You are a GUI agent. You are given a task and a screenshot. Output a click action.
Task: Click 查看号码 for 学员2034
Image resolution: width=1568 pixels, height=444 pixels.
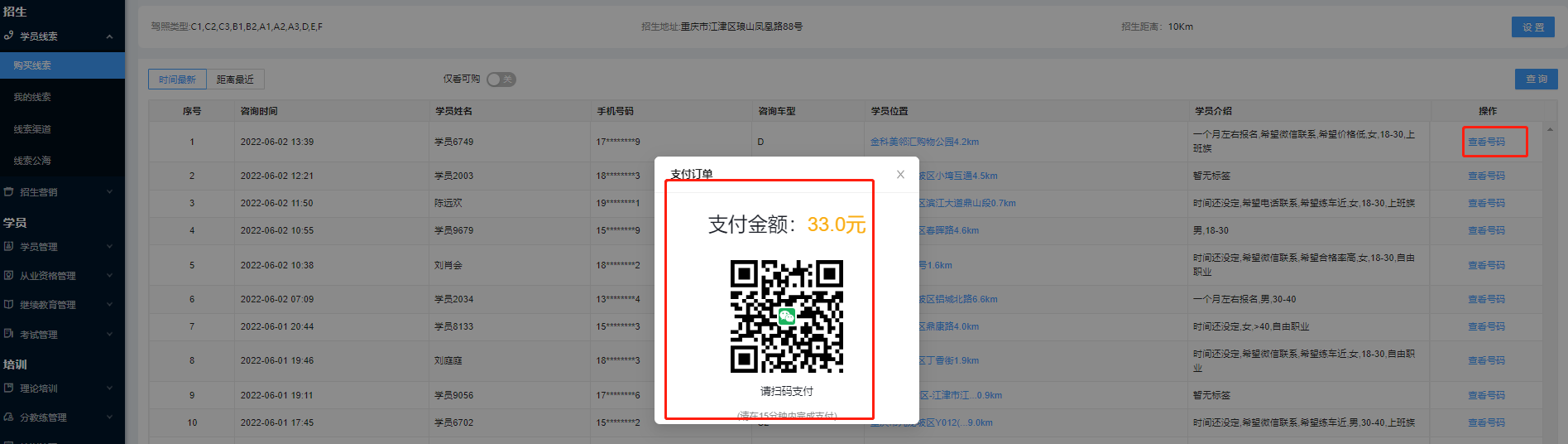1486,299
